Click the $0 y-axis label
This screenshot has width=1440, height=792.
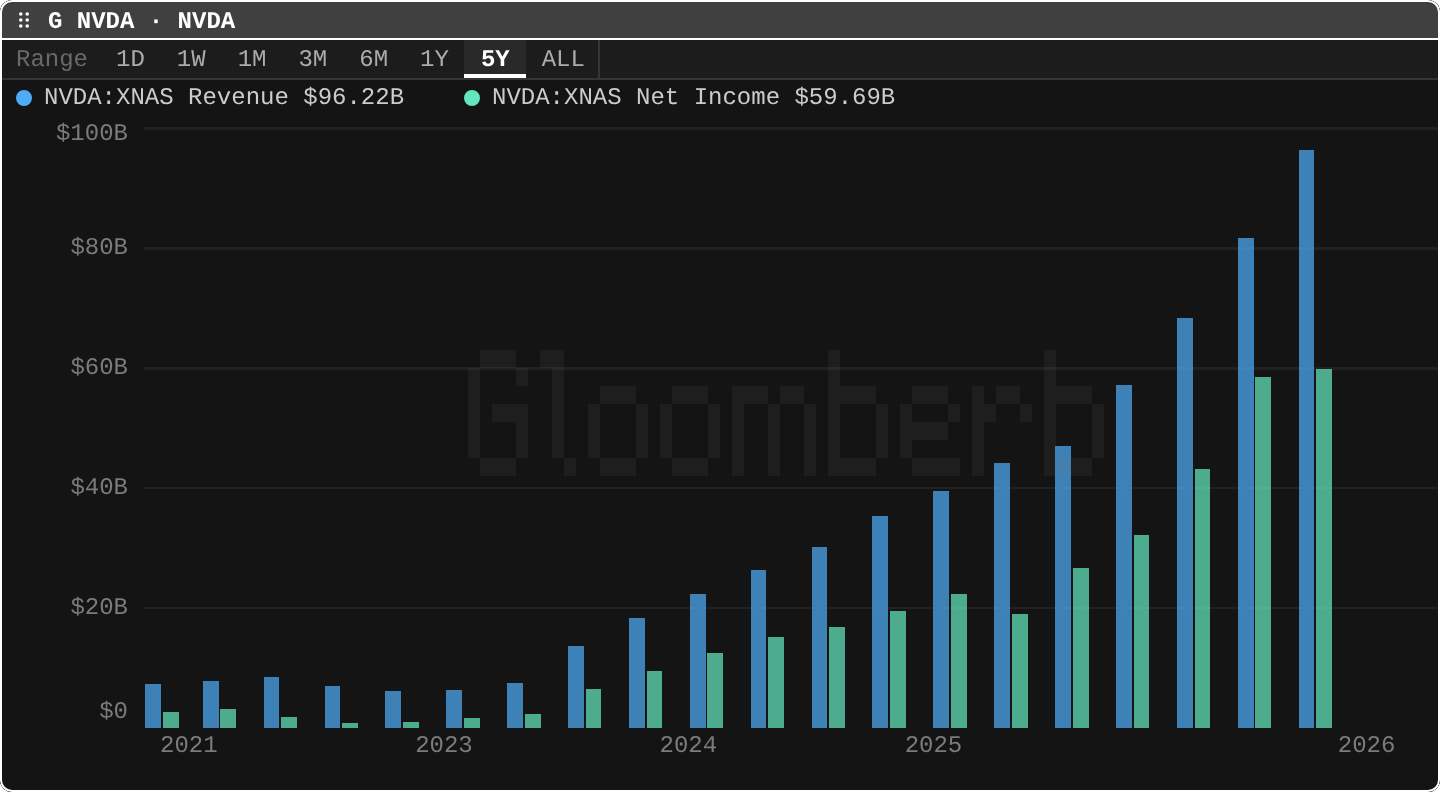coord(113,711)
